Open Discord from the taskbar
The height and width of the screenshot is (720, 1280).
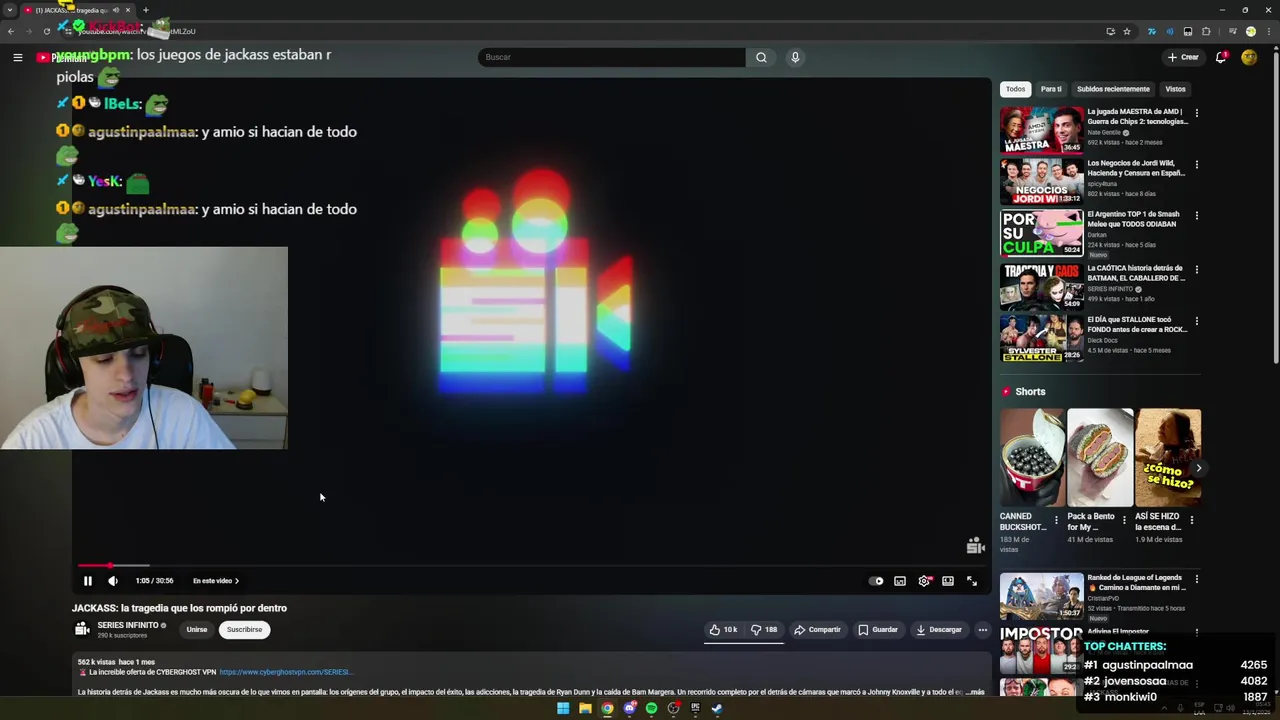tap(629, 709)
